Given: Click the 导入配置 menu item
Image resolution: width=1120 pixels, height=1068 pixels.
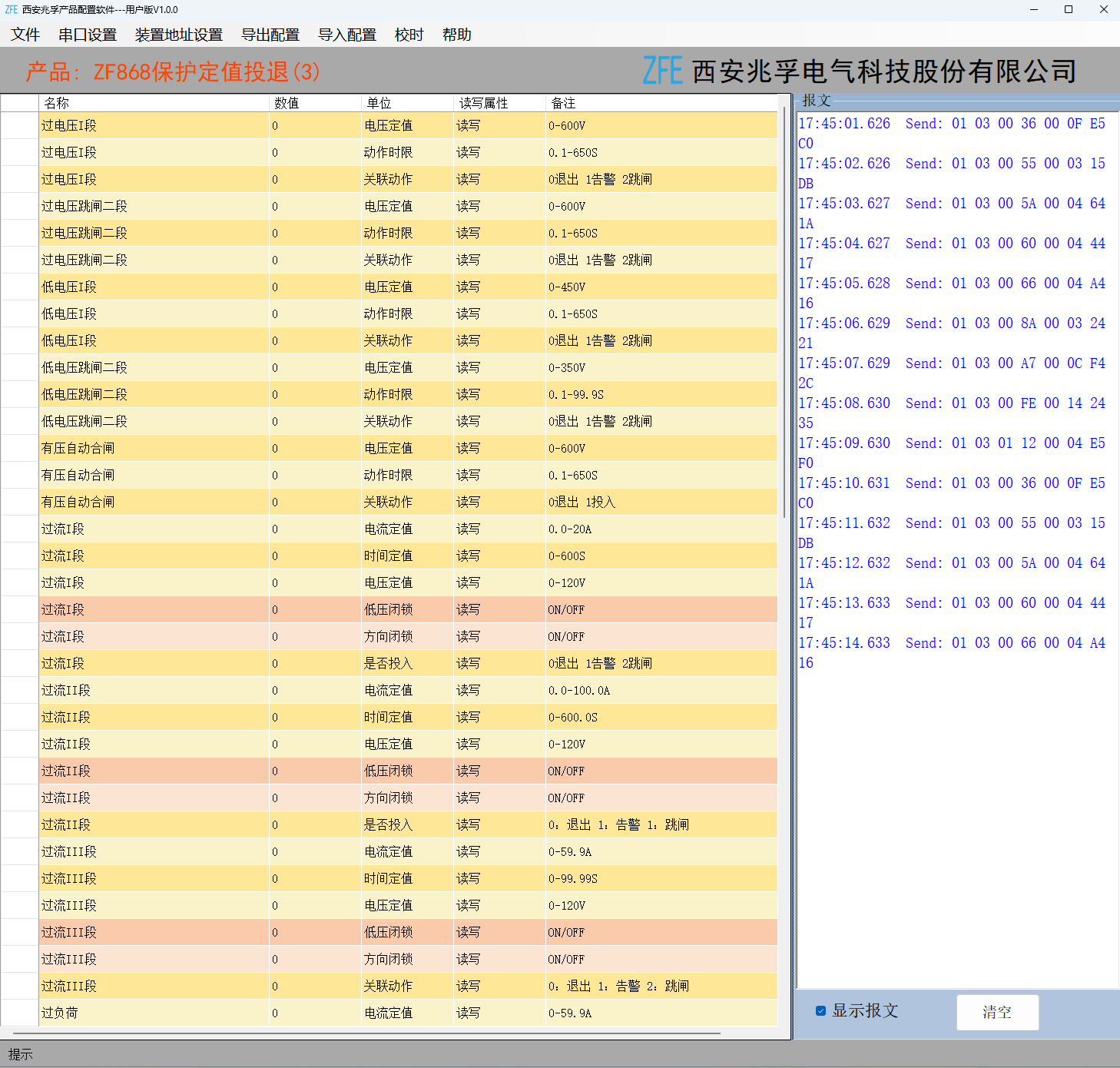Looking at the screenshot, I should tap(347, 35).
